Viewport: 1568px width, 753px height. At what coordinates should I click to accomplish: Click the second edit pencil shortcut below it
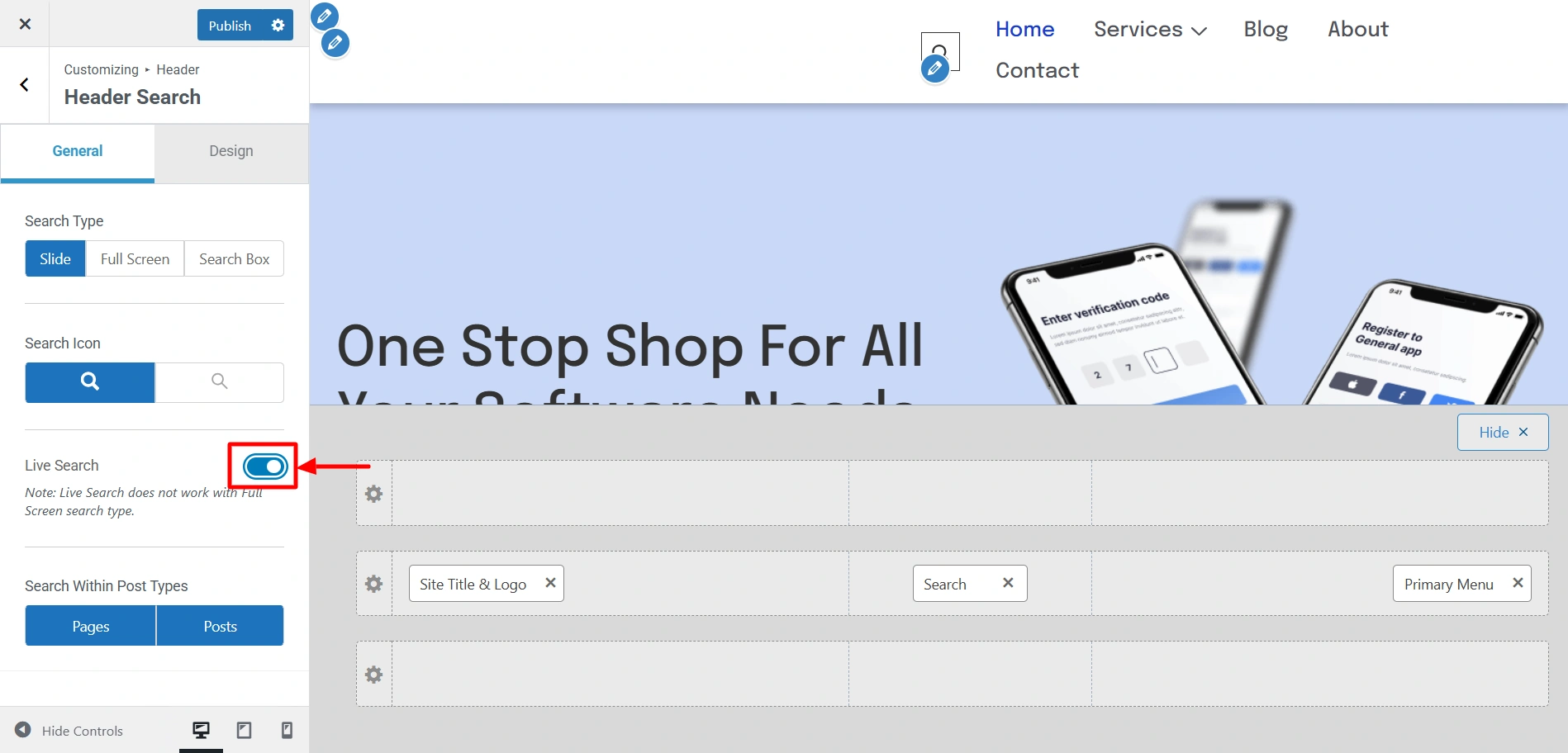335,43
